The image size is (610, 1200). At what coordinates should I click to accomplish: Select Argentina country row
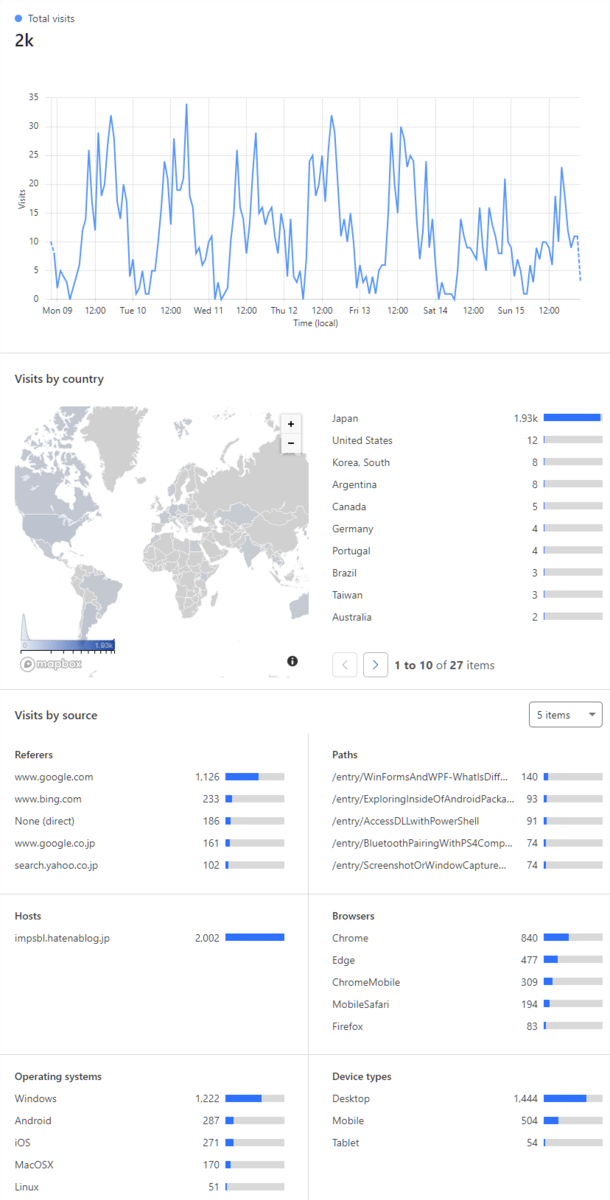[x=355, y=484]
